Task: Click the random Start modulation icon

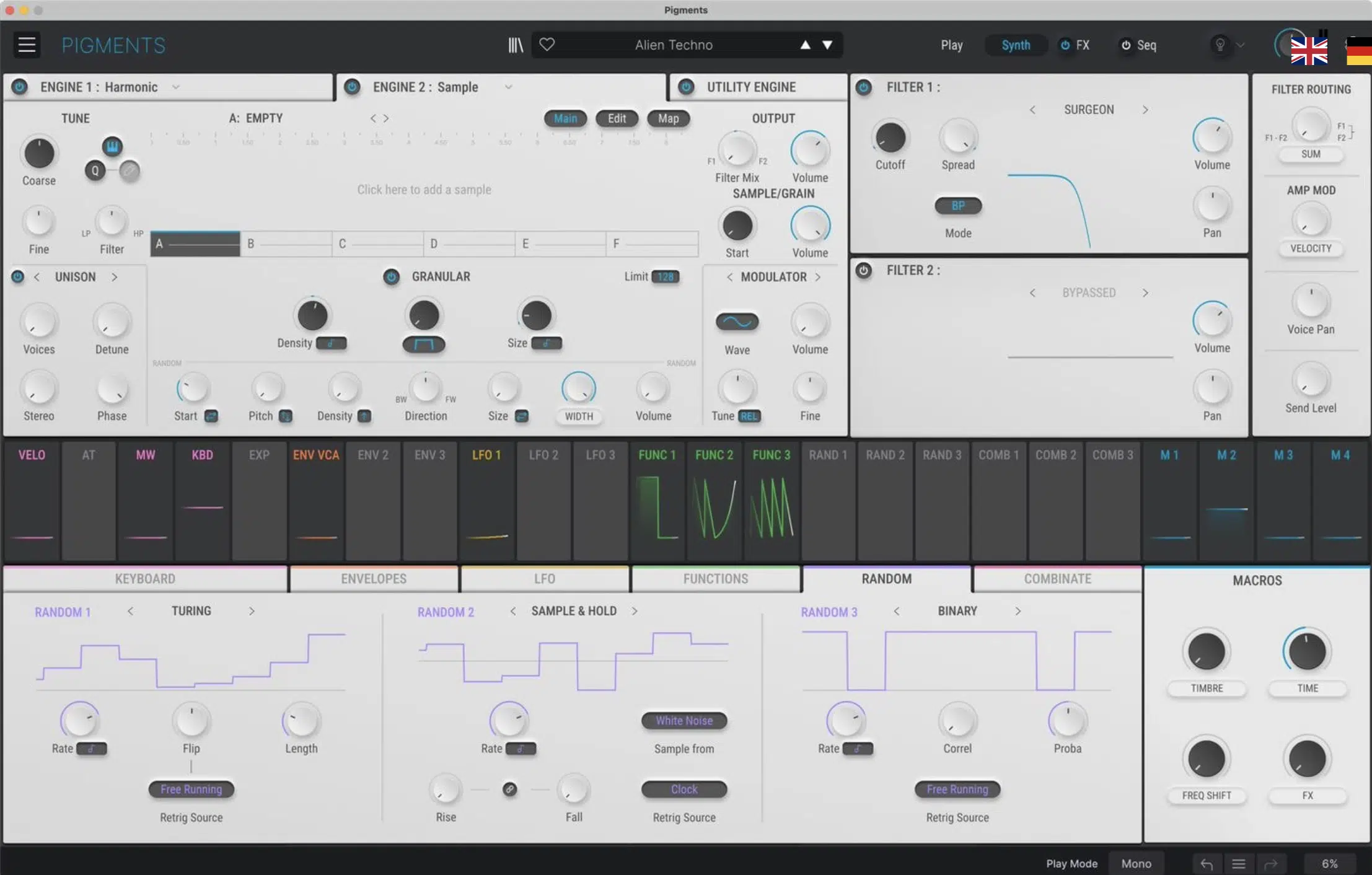Action: coord(211,416)
